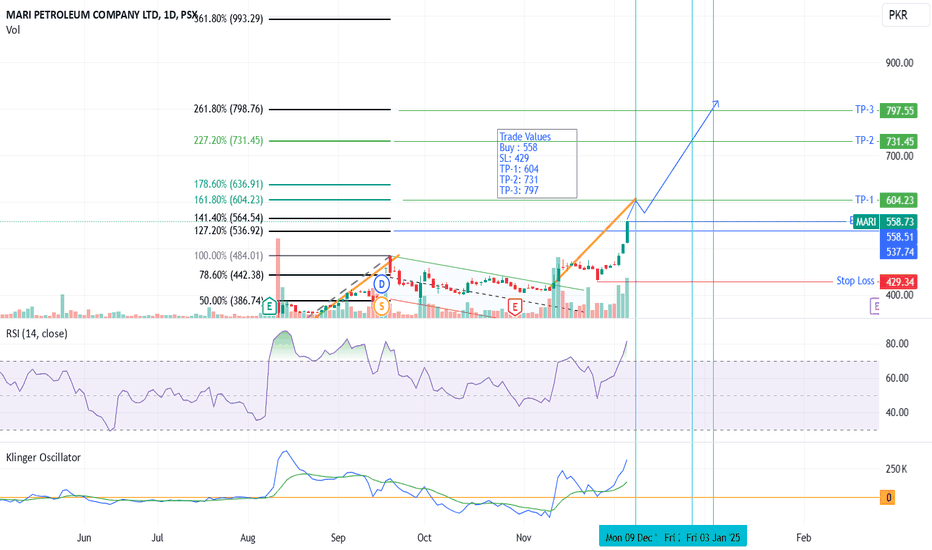Screen dimensions: 932x550
Task: Click the Nov label on the time axis
Action: (523, 538)
